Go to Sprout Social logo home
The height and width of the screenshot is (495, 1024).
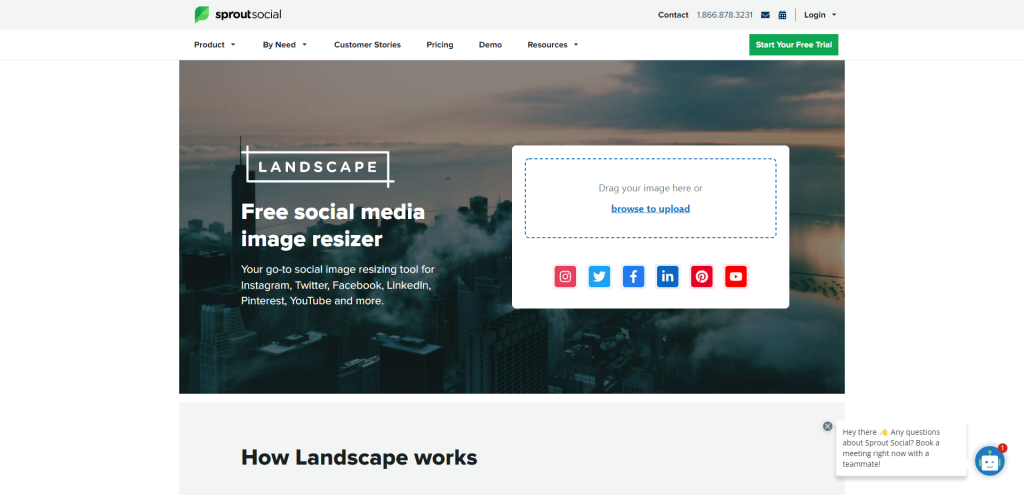(x=238, y=15)
